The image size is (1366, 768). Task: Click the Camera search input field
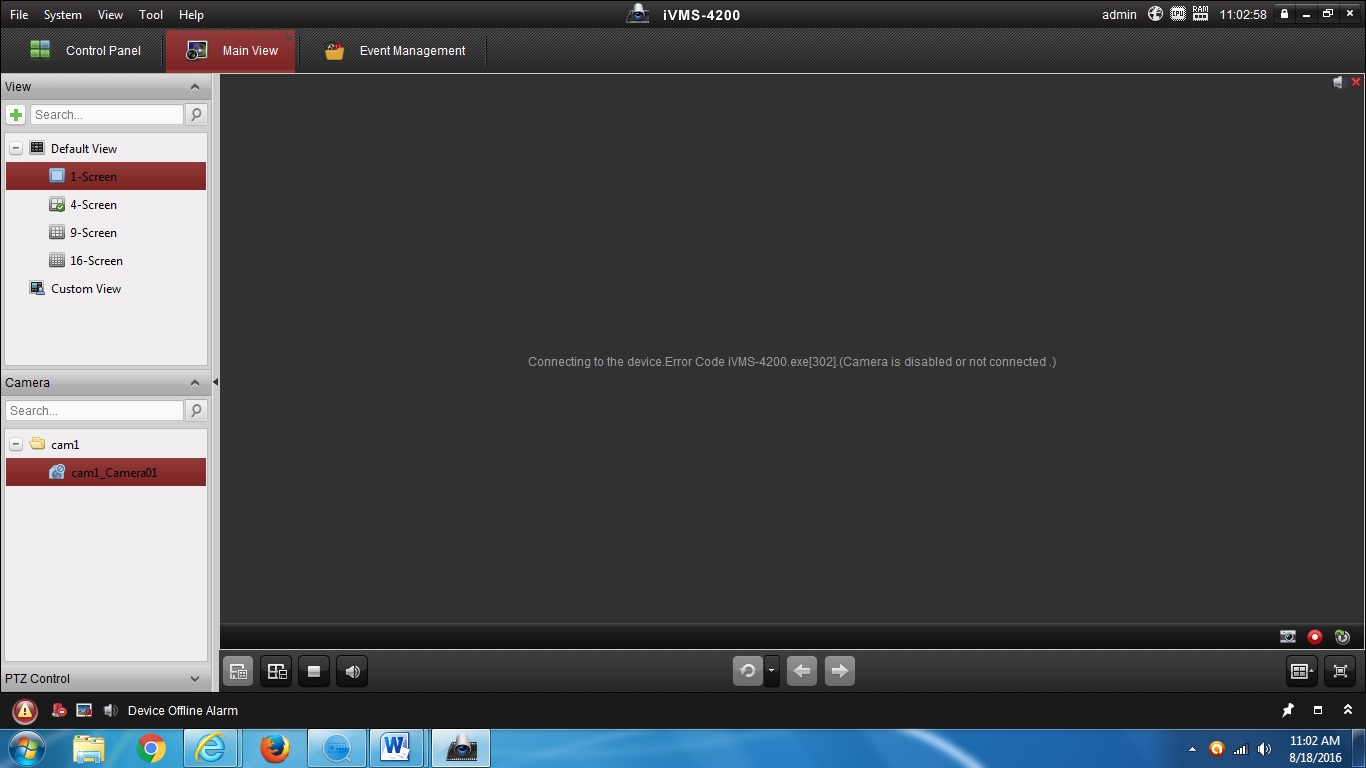[x=95, y=411]
